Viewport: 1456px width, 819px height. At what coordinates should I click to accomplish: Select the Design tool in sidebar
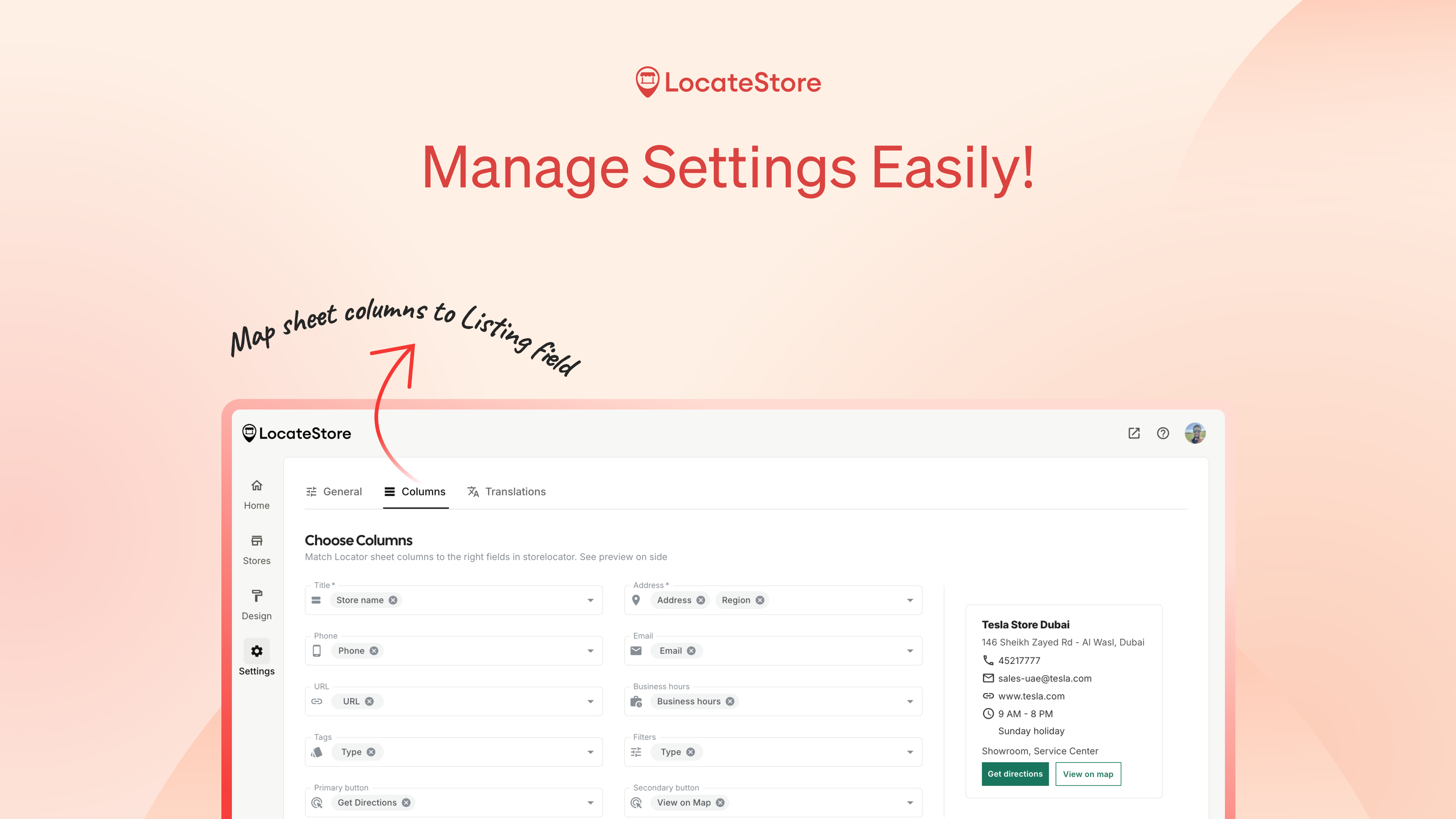[257, 603]
